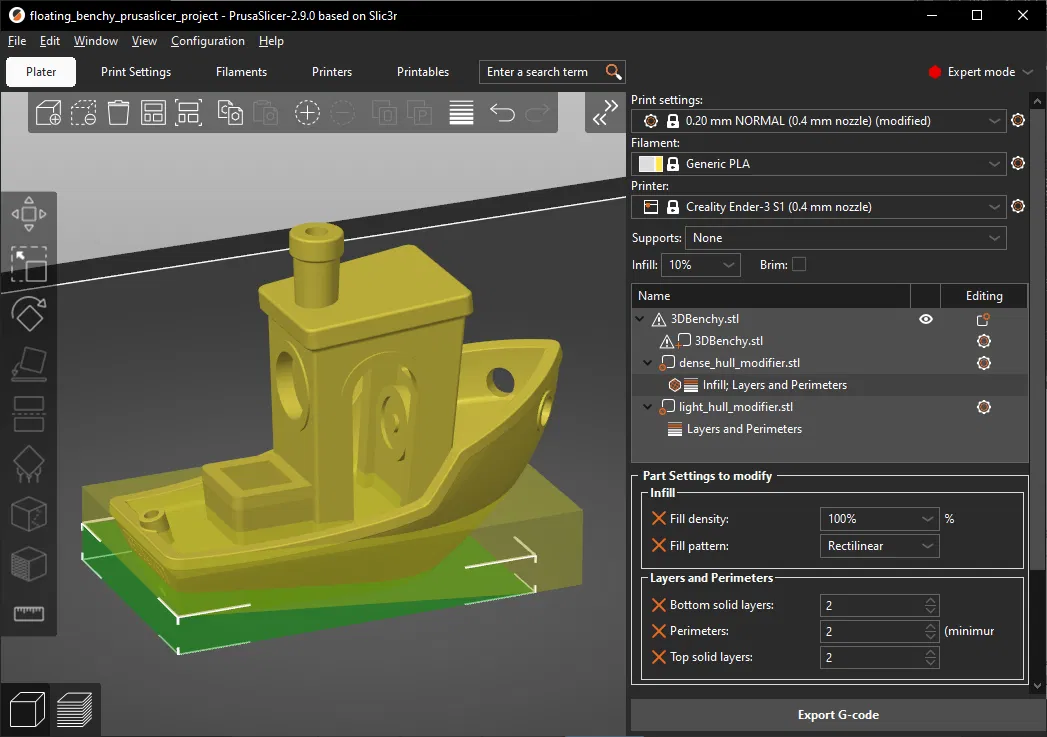Click the Undo arrow icon
1047x737 pixels.
(502, 113)
